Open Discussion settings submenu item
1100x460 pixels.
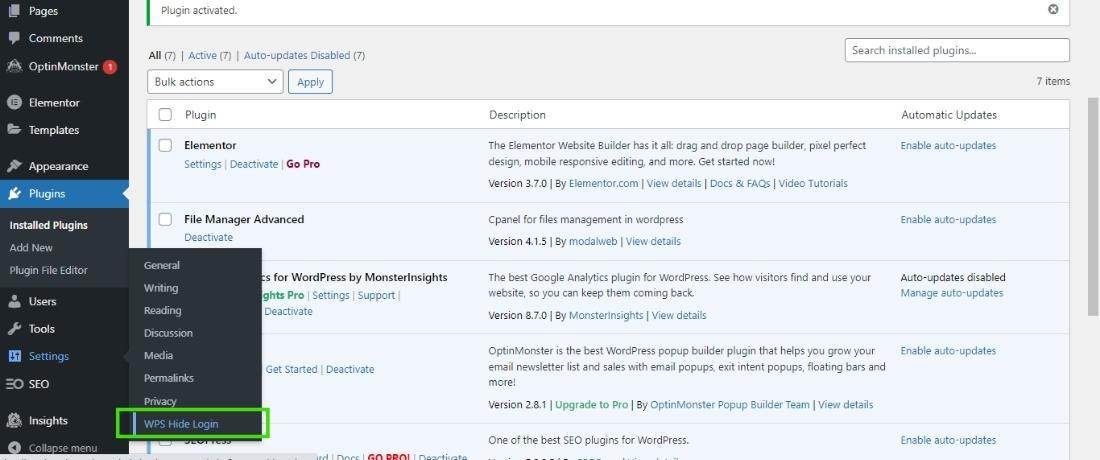click(x=168, y=332)
